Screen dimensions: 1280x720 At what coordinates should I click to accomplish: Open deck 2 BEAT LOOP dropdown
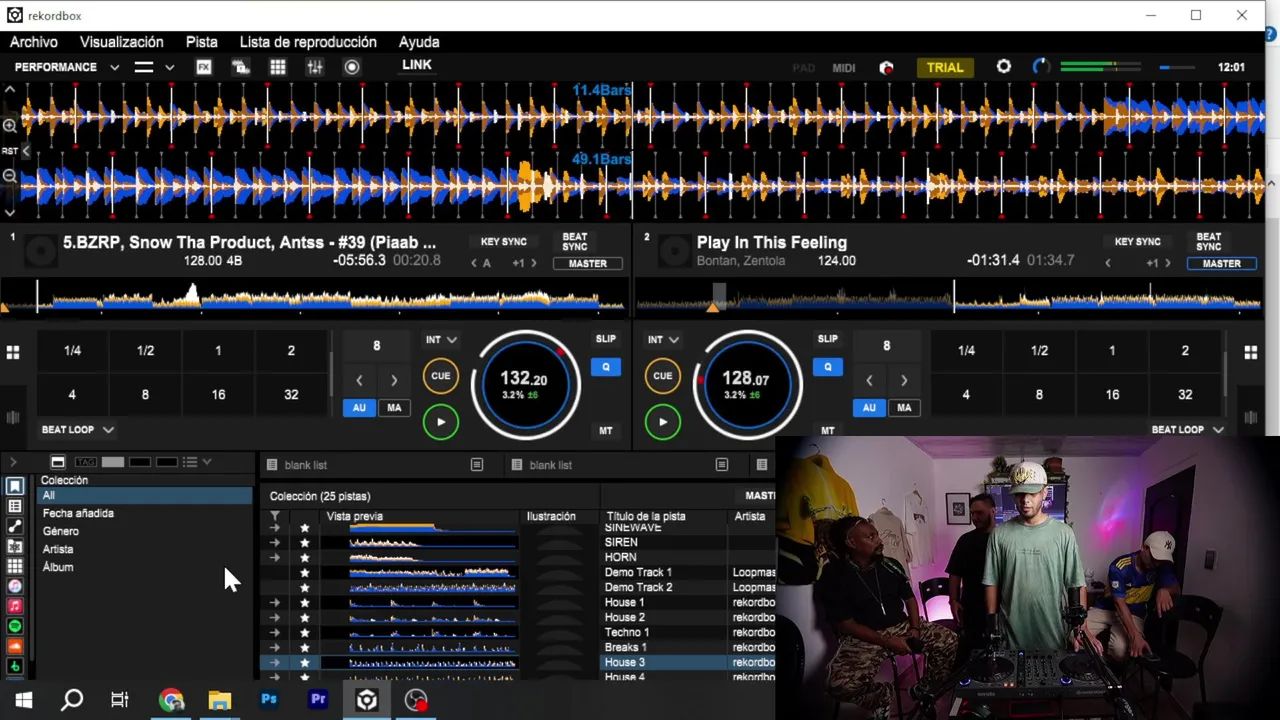(x=1188, y=430)
